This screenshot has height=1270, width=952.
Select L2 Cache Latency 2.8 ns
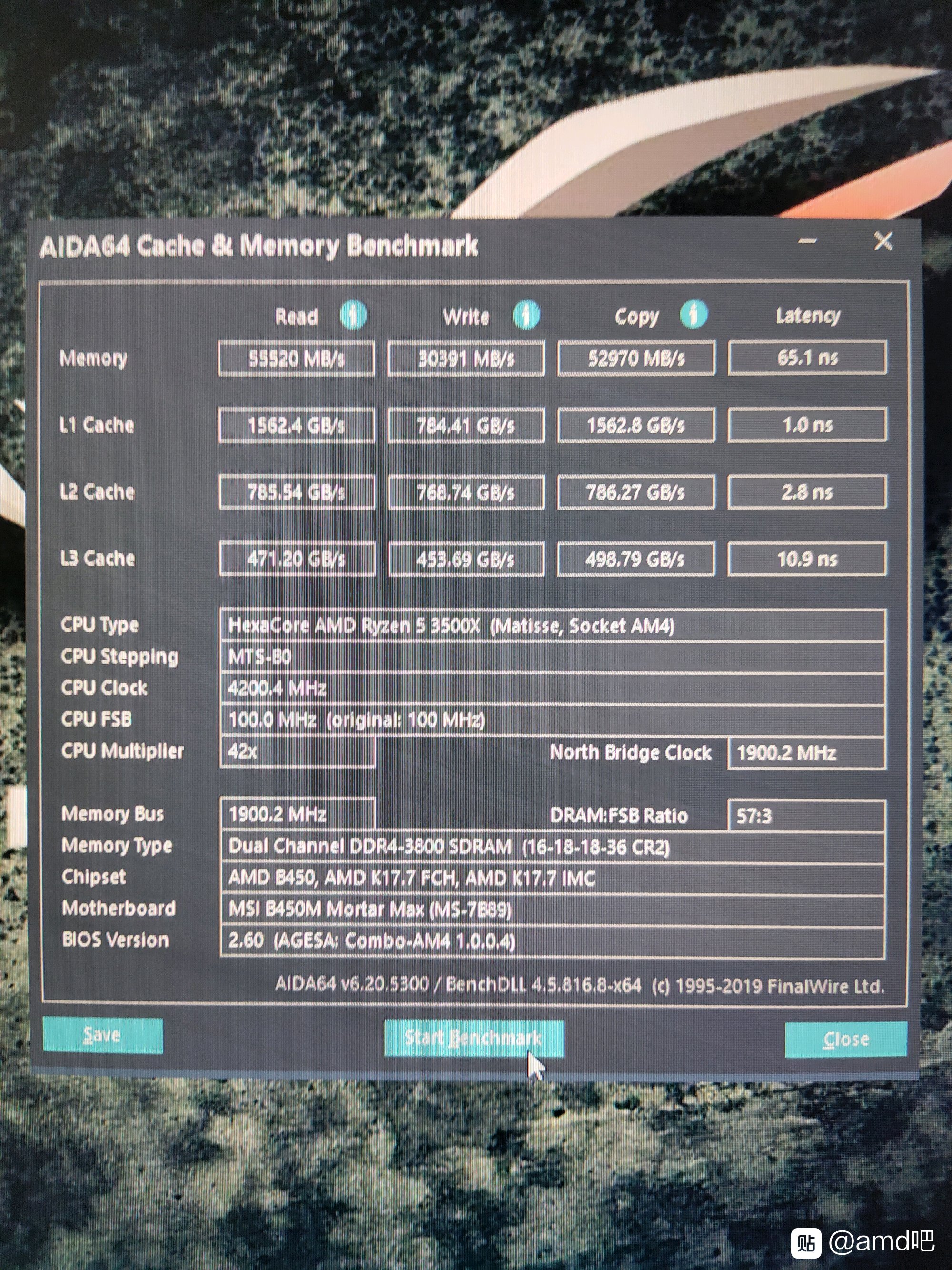807,491
